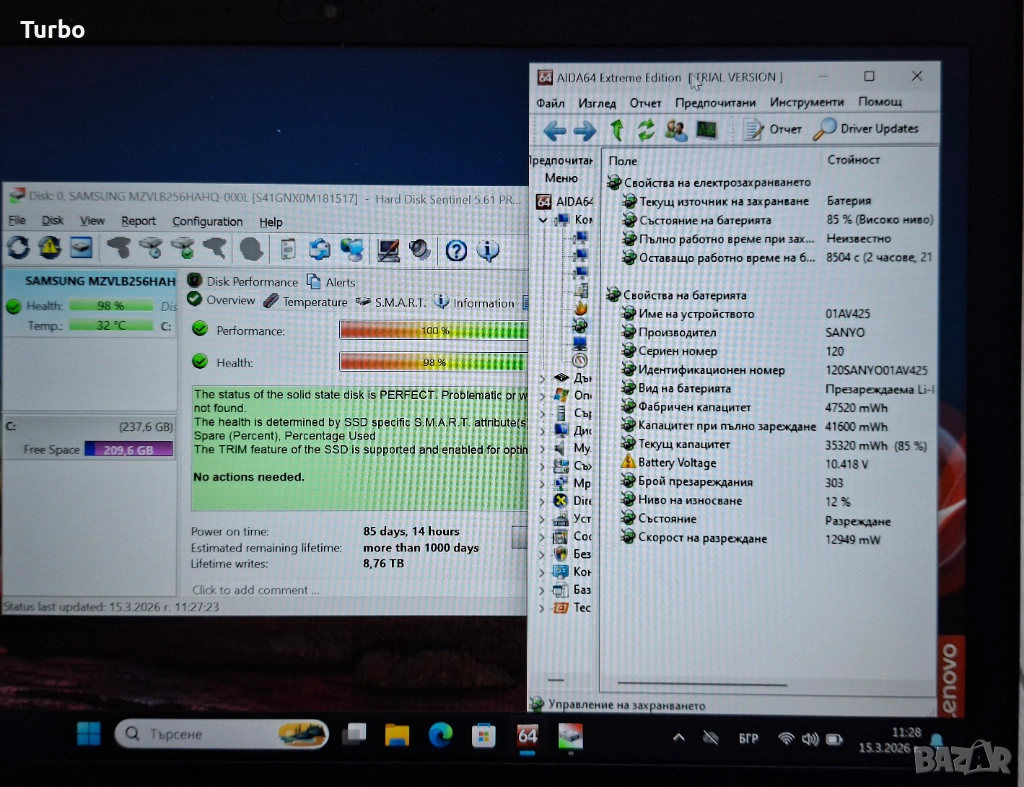Click the AIDA64 refresh icon
Screen dimensions: 1024x787
click(x=646, y=130)
